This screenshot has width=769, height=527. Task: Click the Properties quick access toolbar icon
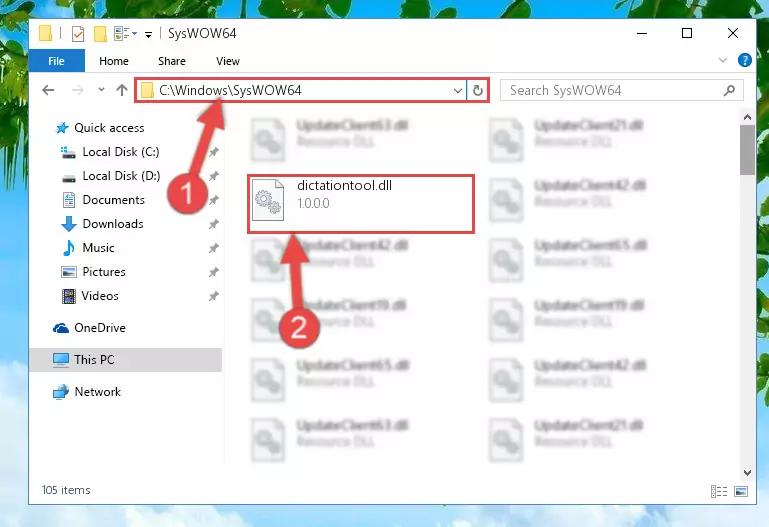click(x=77, y=34)
